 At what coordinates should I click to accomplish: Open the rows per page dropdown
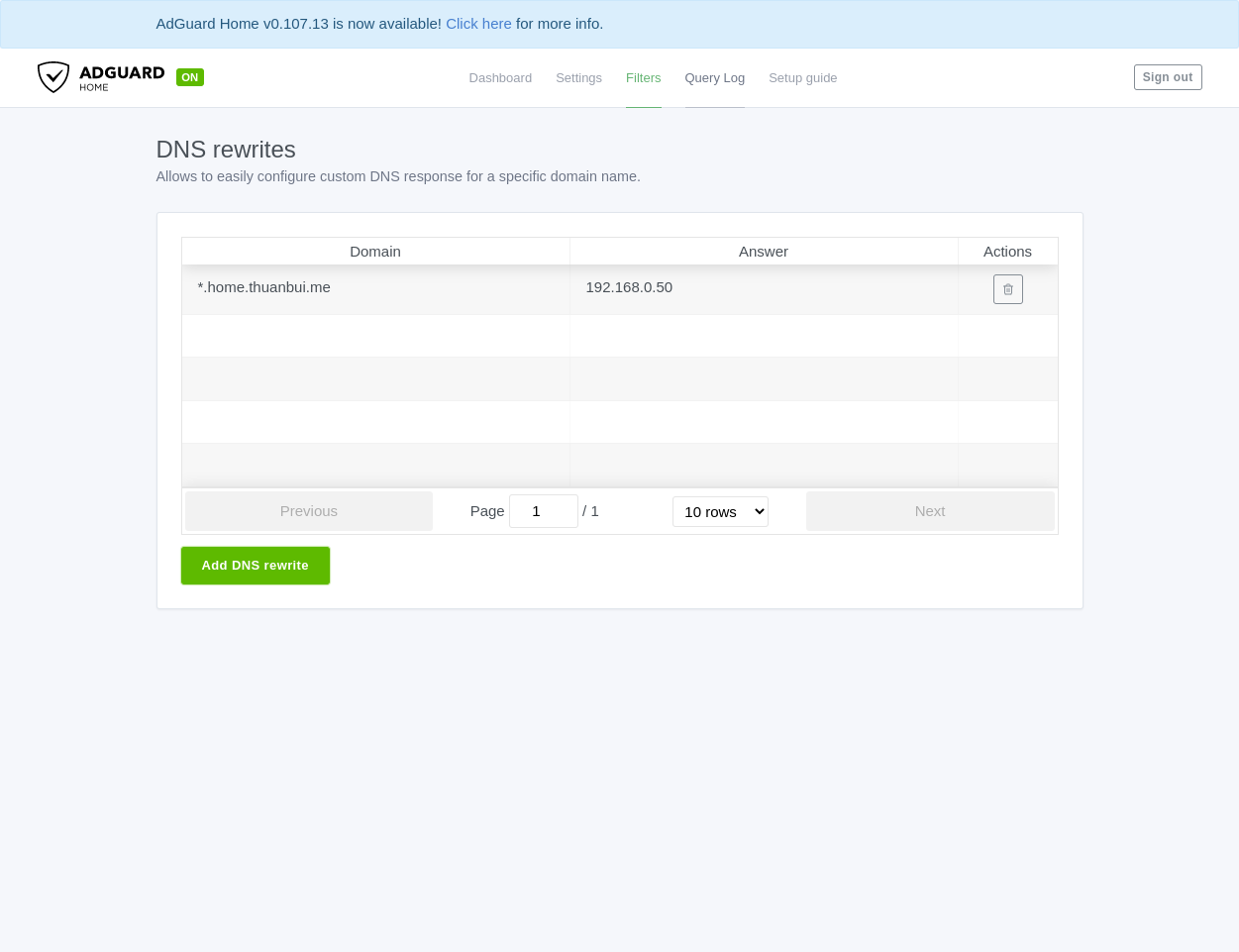(720, 511)
